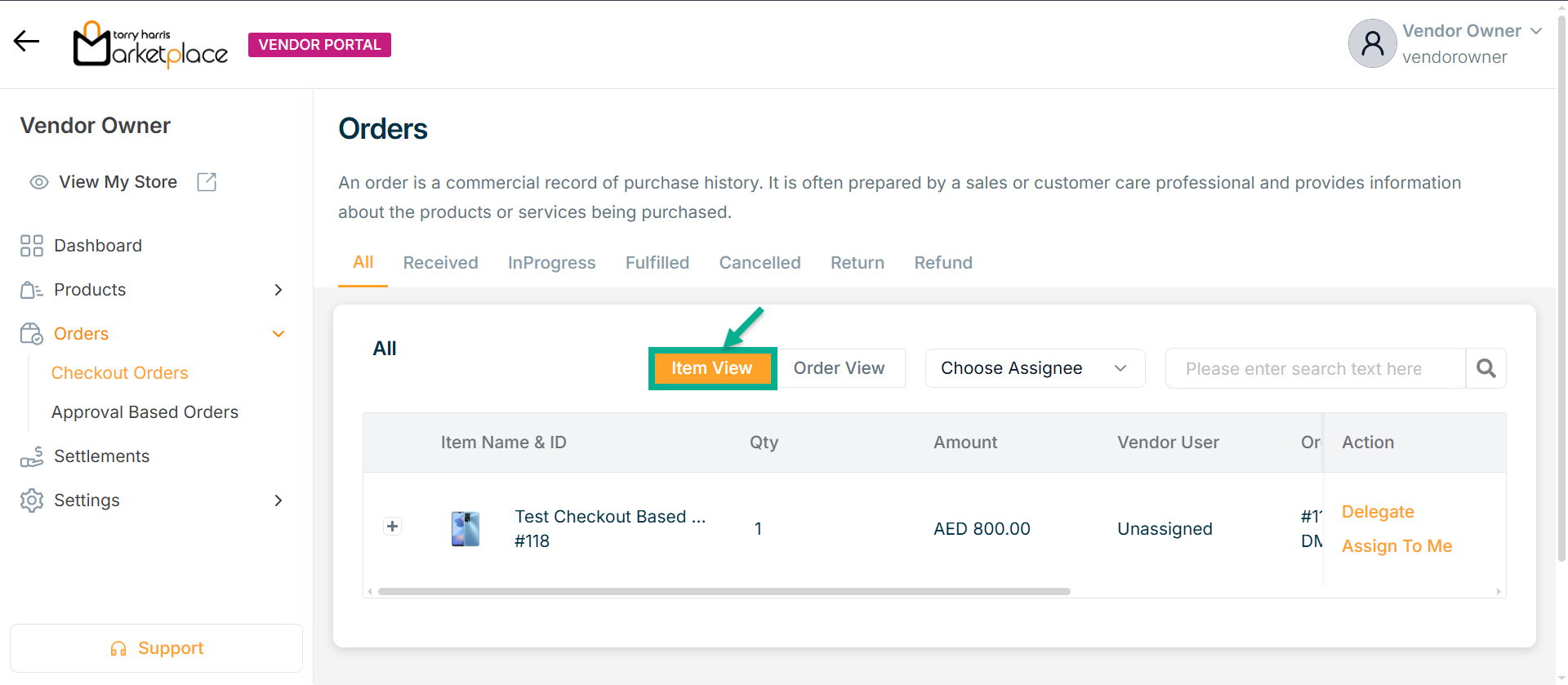The height and width of the screenshot is (685, 1568).
Task: Open store via external link icon
Action: [x=207, y=182]
